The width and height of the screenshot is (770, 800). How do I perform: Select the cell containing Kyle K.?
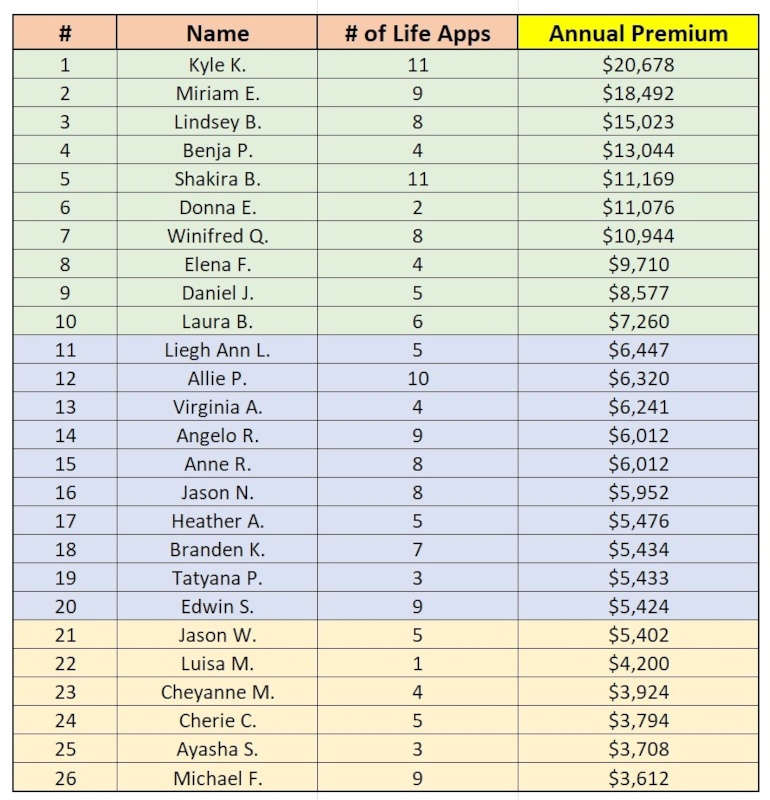pos(217,64)
